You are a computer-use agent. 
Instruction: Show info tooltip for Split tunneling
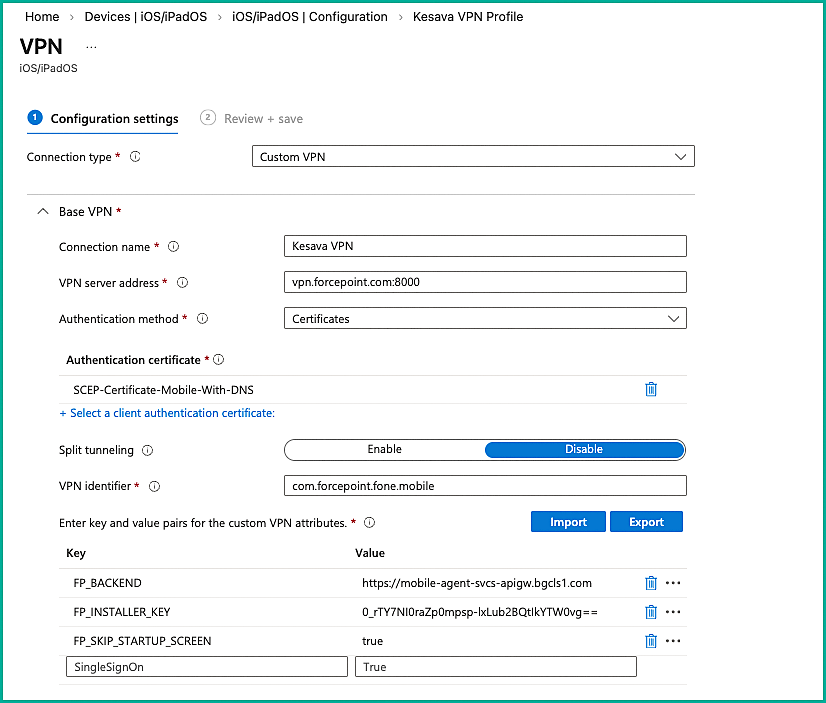(148, 450)
